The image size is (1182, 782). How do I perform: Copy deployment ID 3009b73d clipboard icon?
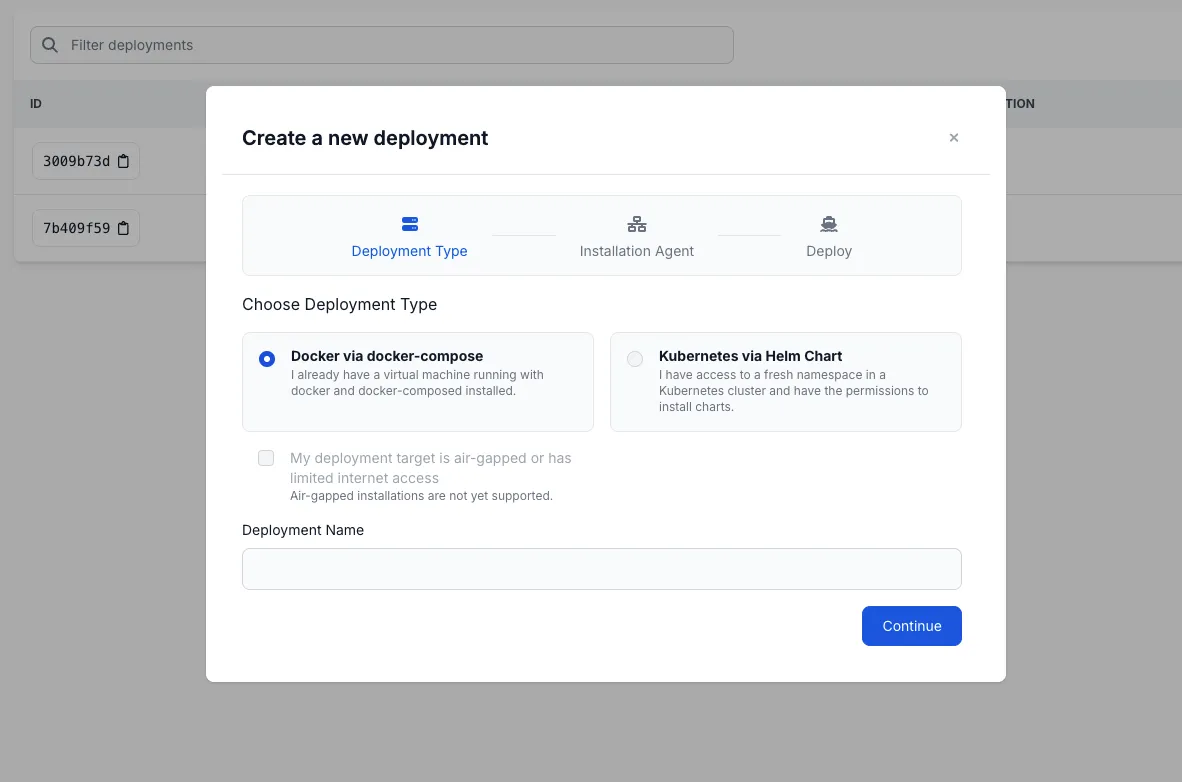124,161
